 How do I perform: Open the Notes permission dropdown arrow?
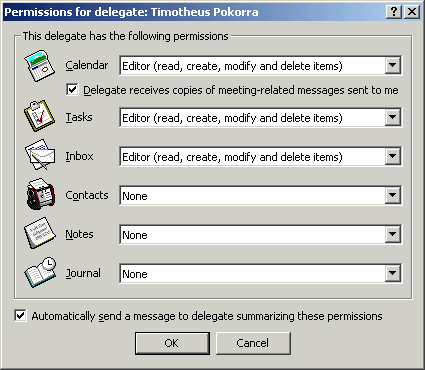(393, 234)
